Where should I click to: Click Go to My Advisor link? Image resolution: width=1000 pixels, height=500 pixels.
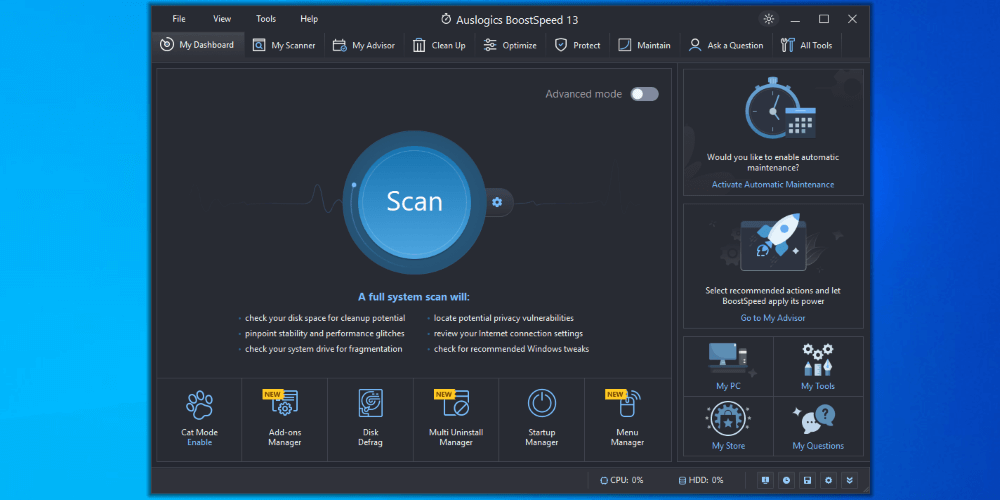pyautogui.click(x=773, y=318)
